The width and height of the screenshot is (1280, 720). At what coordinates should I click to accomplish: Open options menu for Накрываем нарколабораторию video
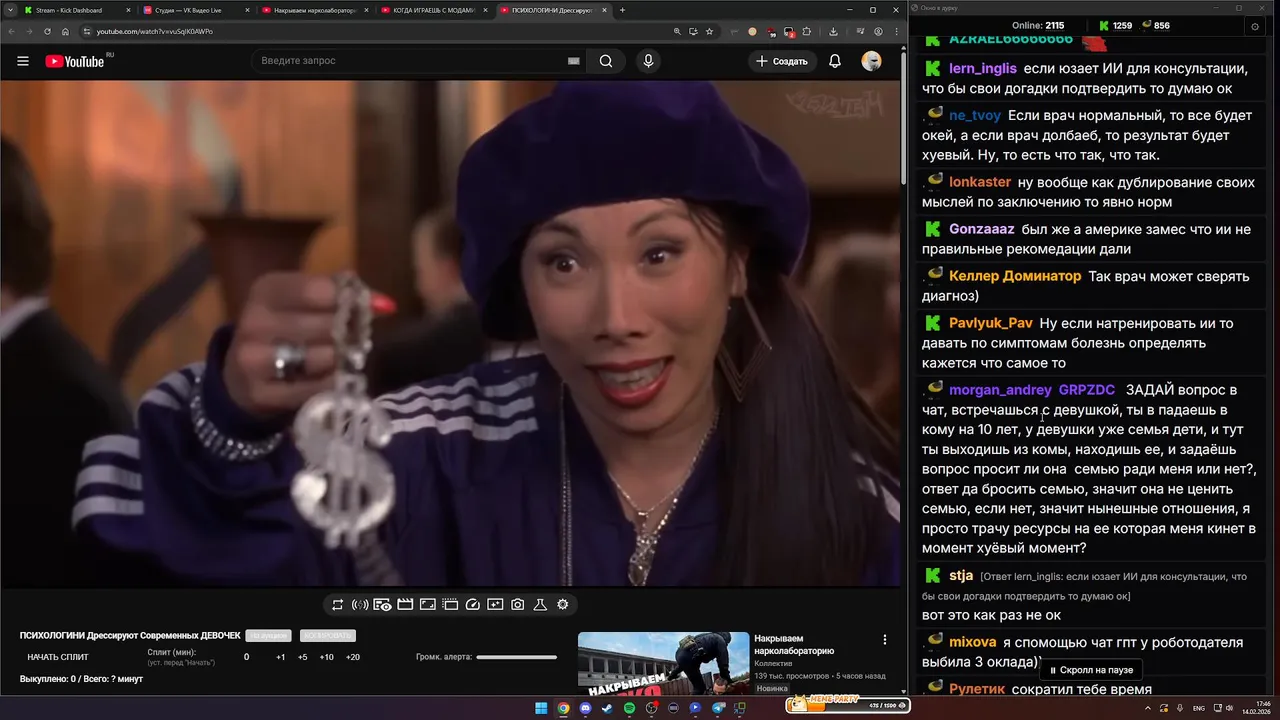coord(884,640)
